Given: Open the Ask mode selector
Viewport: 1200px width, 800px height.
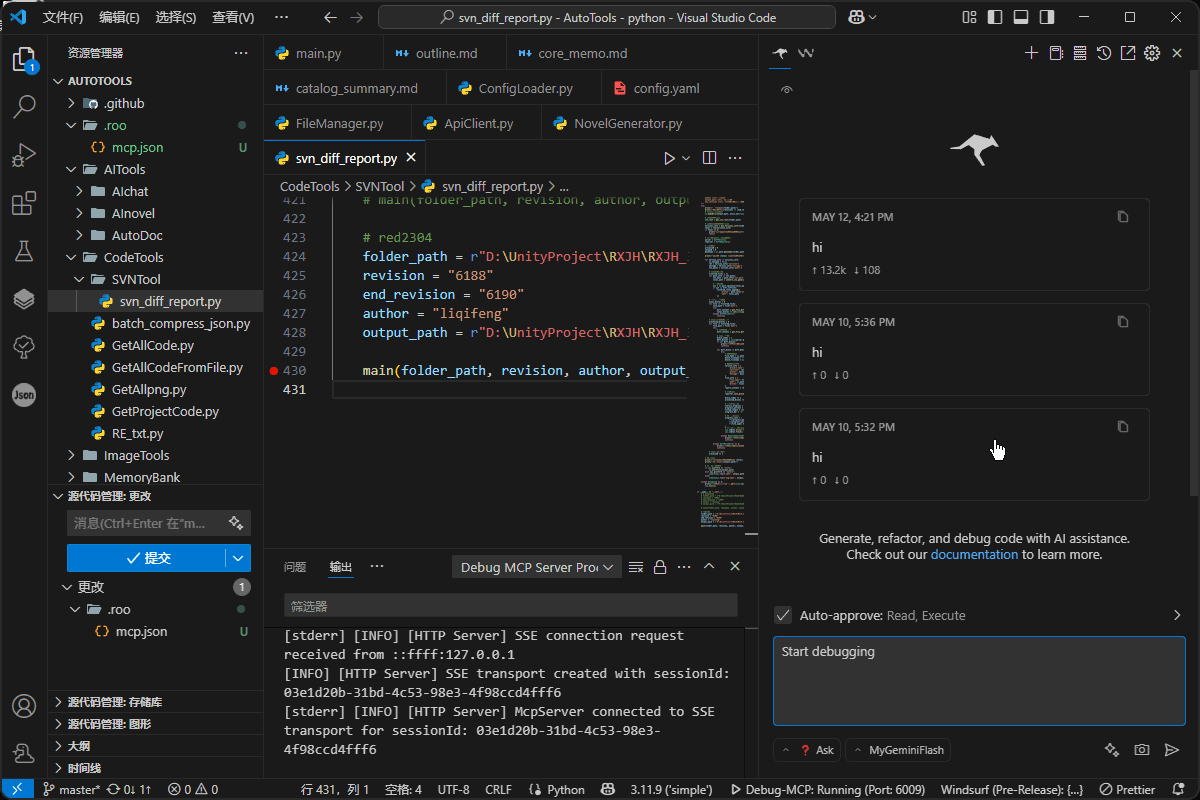Looking at the screenshot, I should [807, 750].
